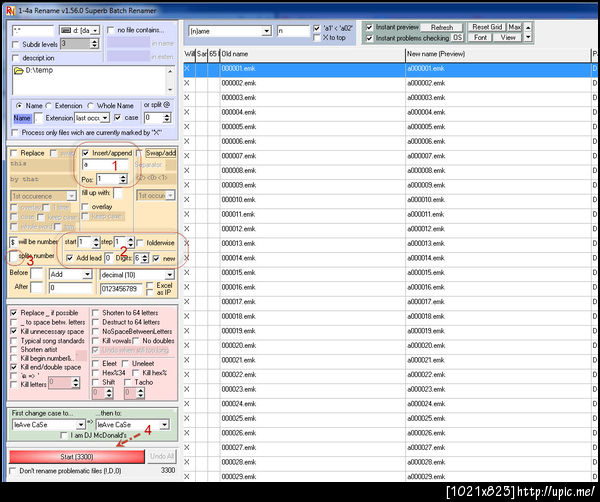Toggle the extension case checkbox

(x=118, y=118)
